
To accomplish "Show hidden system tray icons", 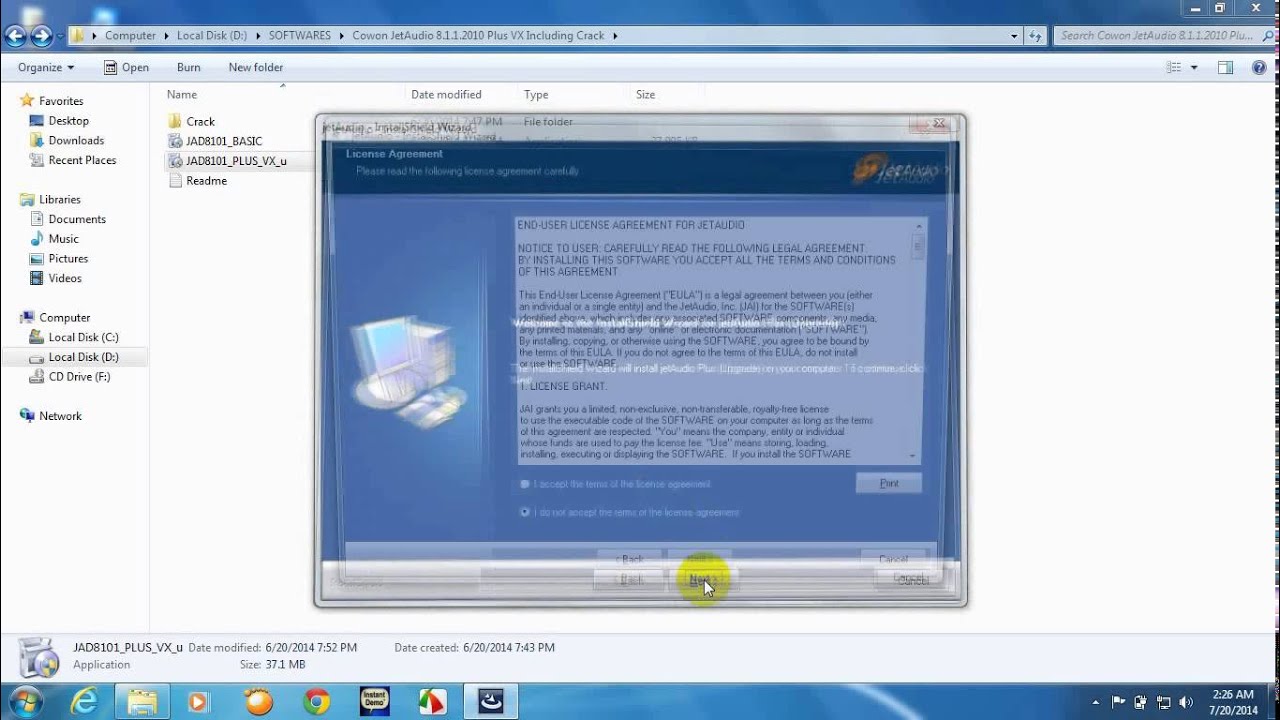I will 1096,702.
